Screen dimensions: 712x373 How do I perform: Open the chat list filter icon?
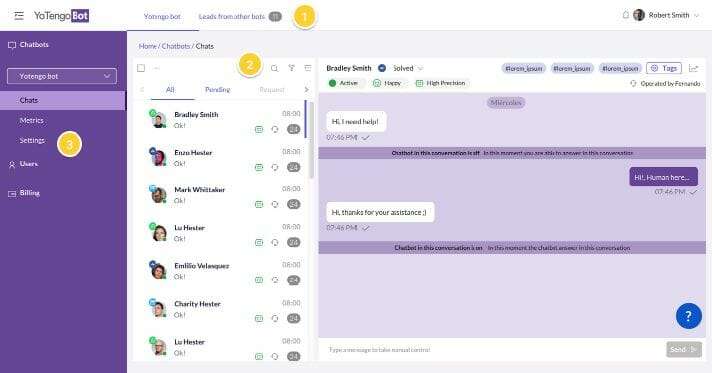[x=292, y=68]
